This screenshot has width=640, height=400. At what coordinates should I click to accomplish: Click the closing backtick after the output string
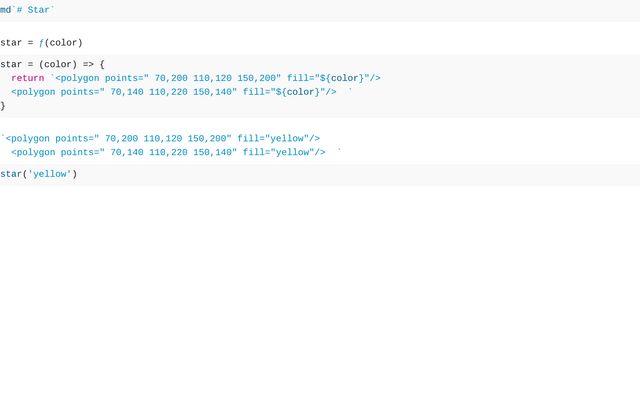[340, 152]
